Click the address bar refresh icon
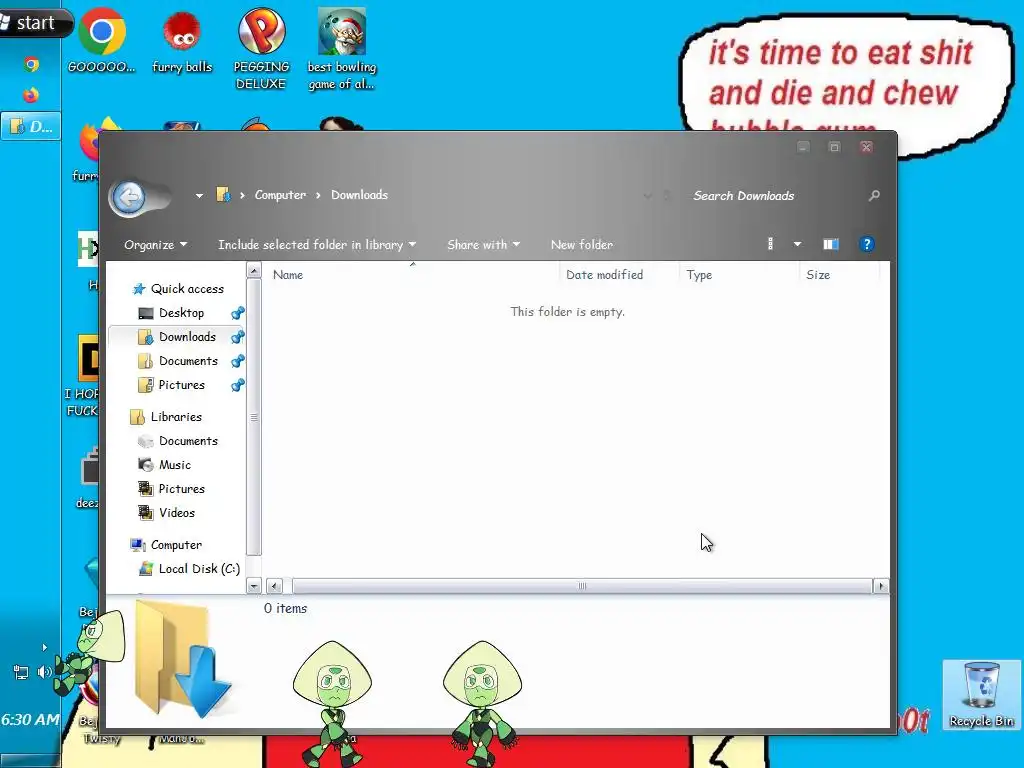The height and width of the screenshot is (768, 1024). (x=667, y=195)
